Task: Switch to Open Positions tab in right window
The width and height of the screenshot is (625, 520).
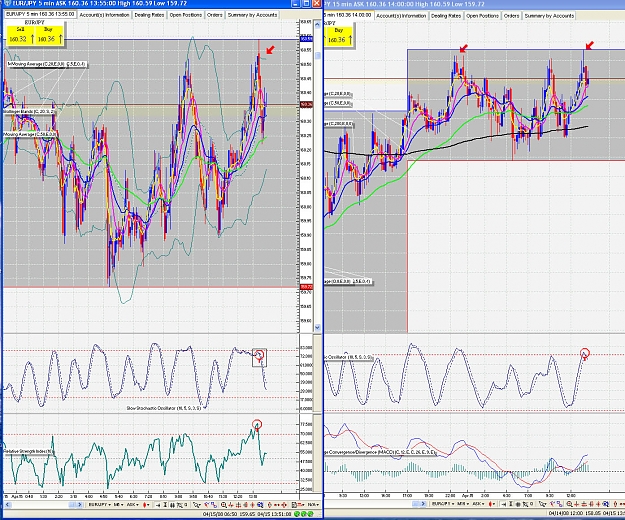Action: tap(482, 16)
